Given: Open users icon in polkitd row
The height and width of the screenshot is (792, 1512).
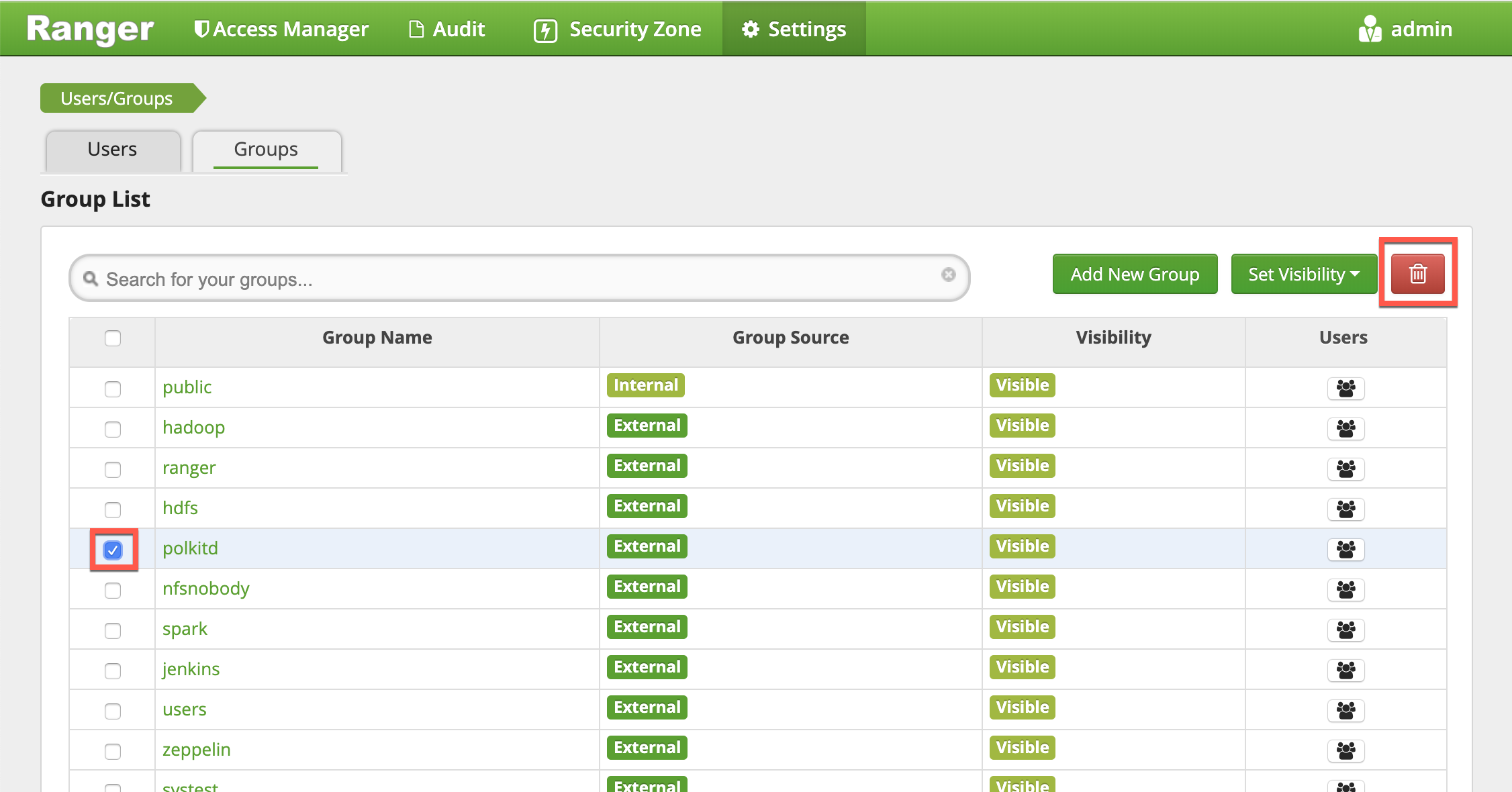Looking at the screenshot, I should click(x=1345, y=549).
